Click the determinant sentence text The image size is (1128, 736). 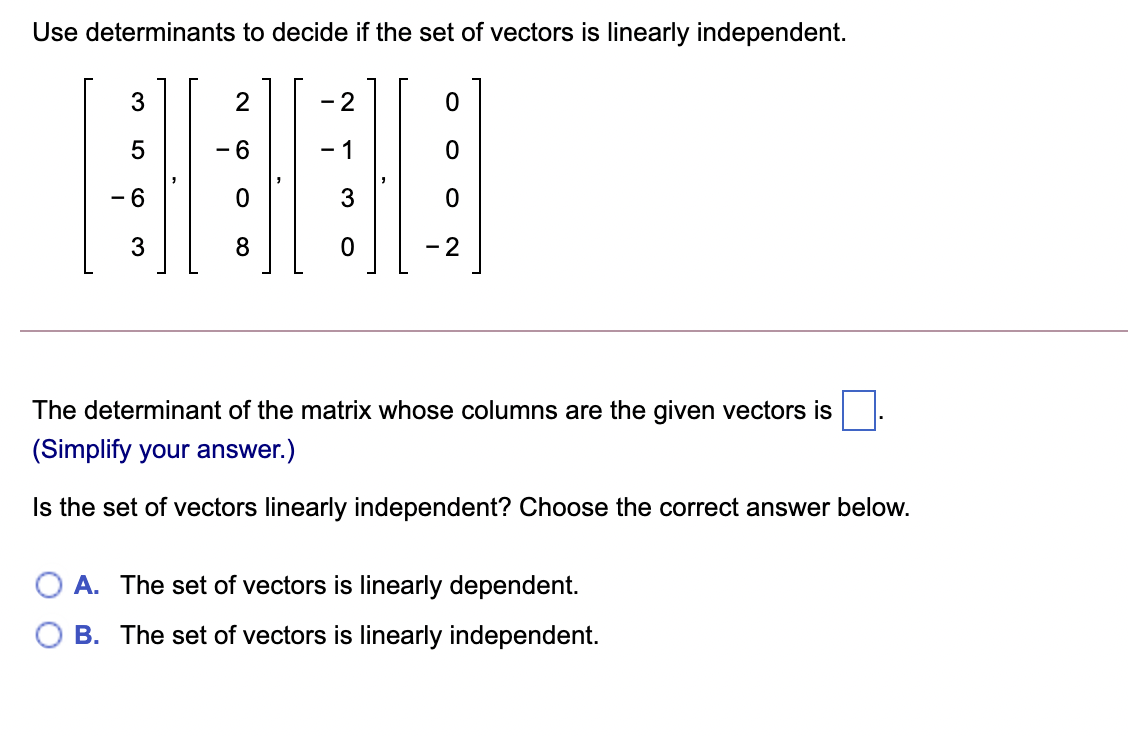tap(430, 410)
